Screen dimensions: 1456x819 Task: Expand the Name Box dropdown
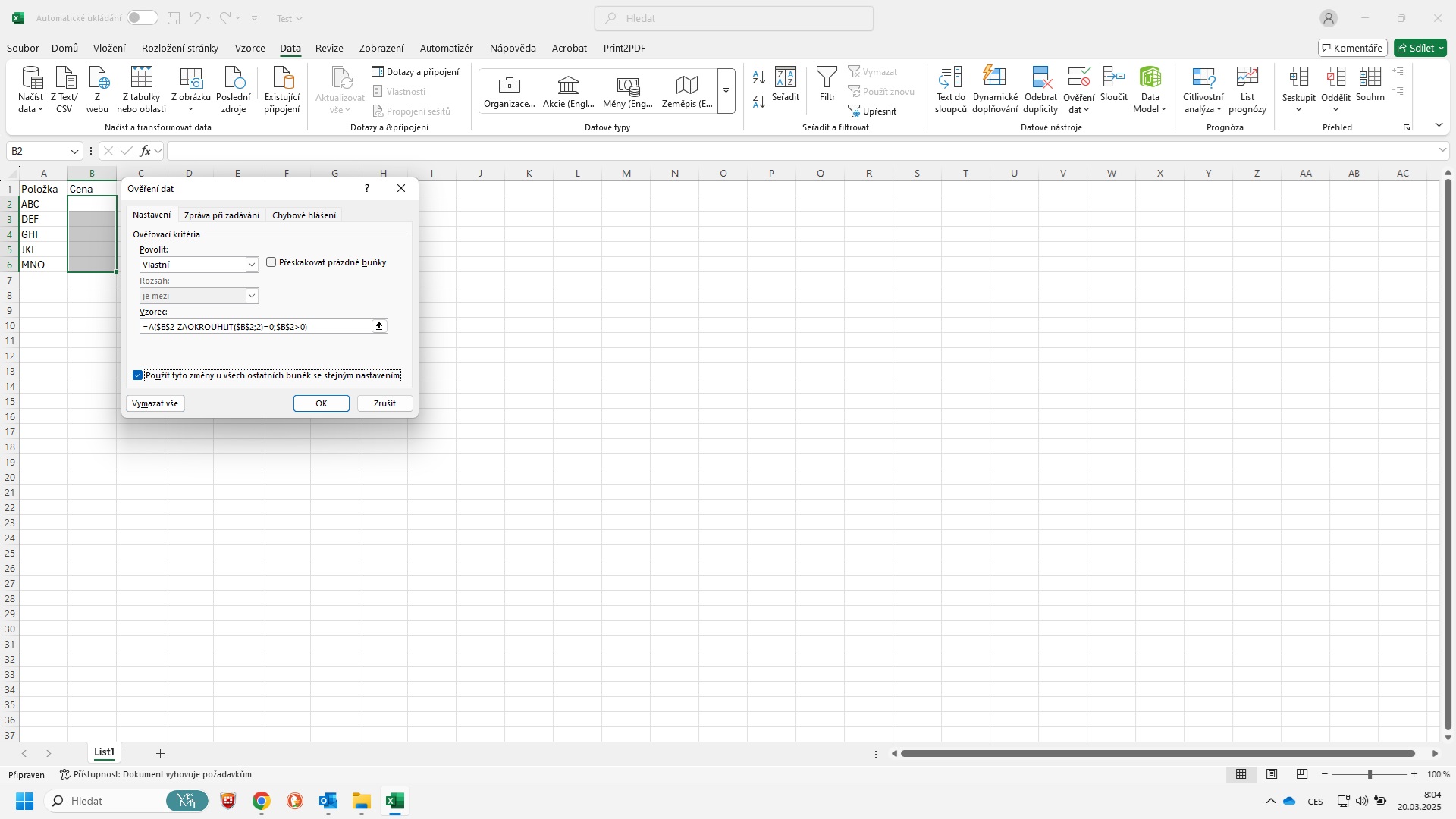(x=74, y=151)
